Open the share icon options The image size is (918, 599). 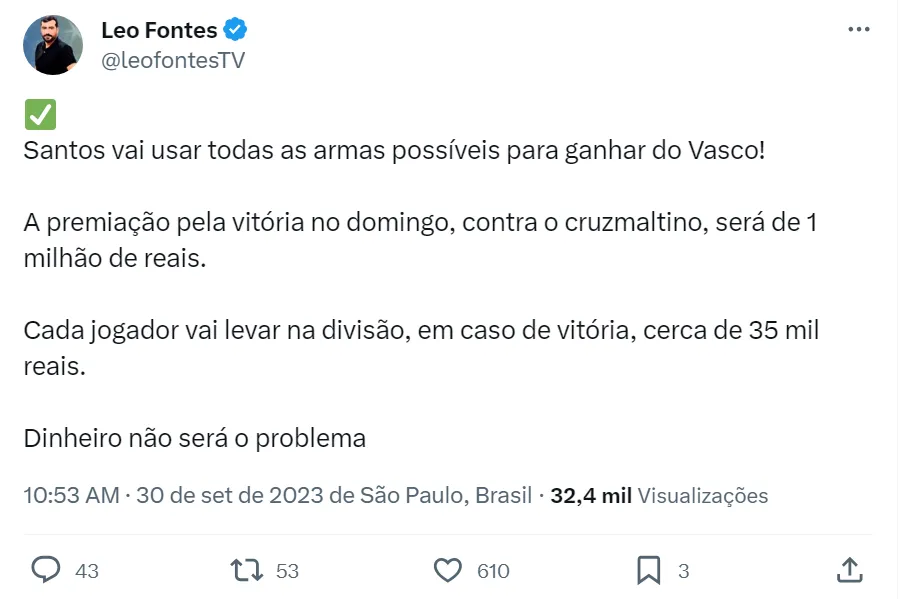pos(849,570)
